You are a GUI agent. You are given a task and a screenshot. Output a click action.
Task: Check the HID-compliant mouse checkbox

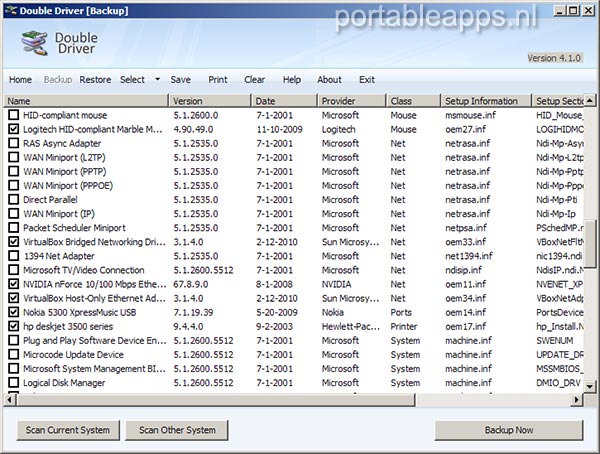pos(13,115)
